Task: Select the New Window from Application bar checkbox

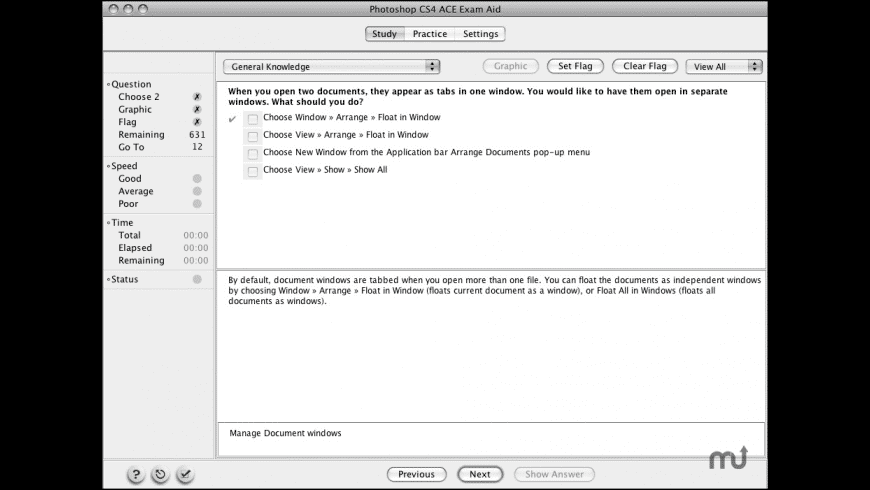Action: tap(253, 154)
